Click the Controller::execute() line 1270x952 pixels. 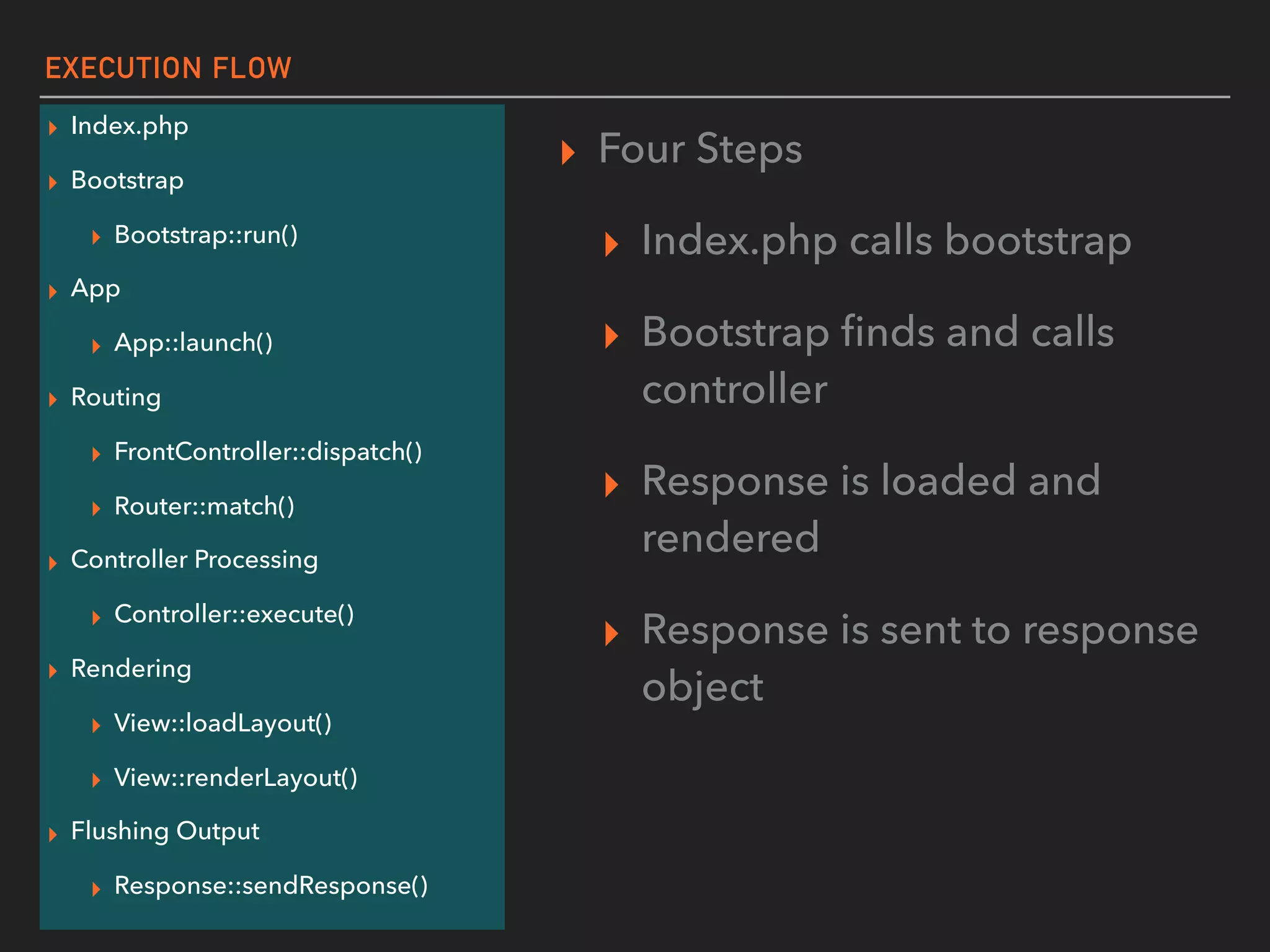click(x=234, y=614)
